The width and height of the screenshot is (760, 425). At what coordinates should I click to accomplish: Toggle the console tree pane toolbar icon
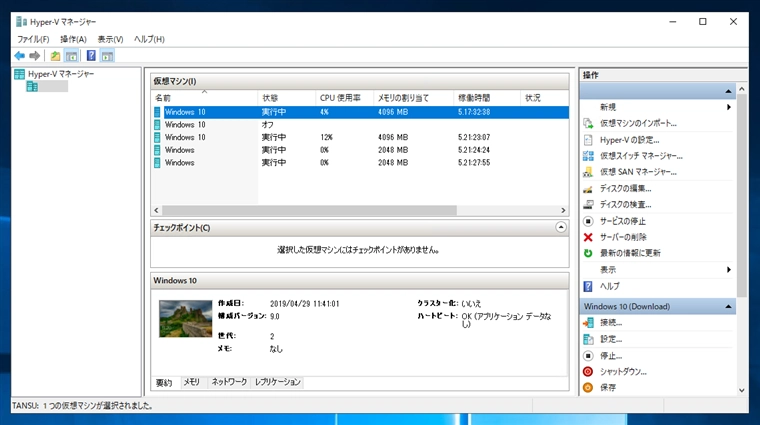point(71,56)
